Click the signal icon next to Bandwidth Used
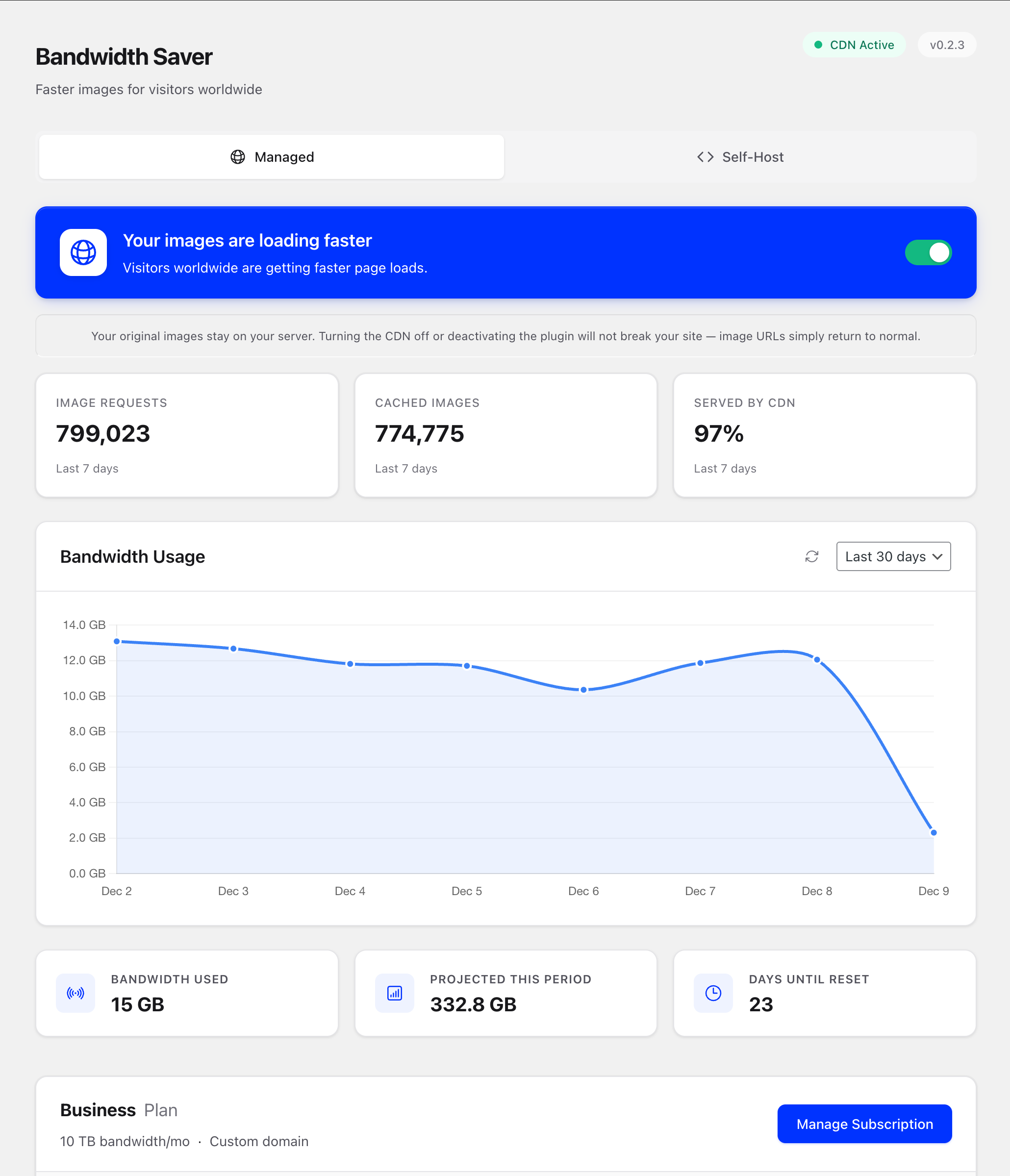 pos(76,993)
